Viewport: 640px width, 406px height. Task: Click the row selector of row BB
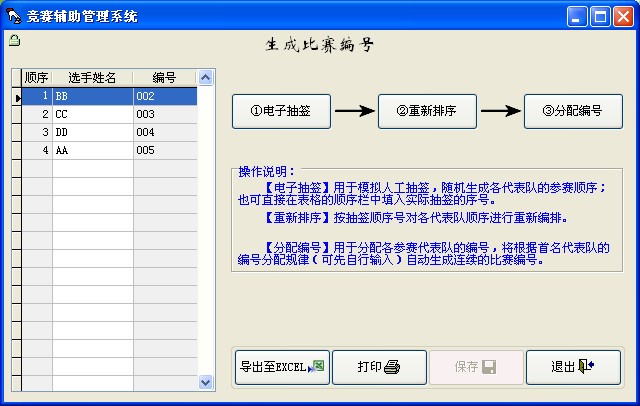click(x=17, y=97)
